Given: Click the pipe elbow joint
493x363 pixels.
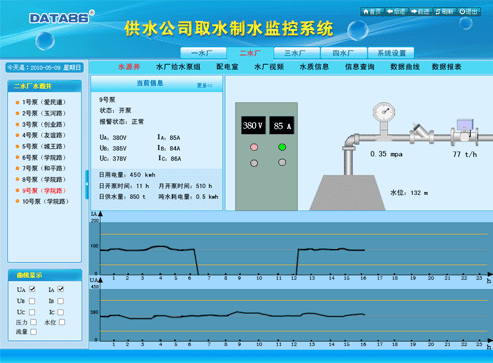Looking at the screenshot, I should [351, 142].
